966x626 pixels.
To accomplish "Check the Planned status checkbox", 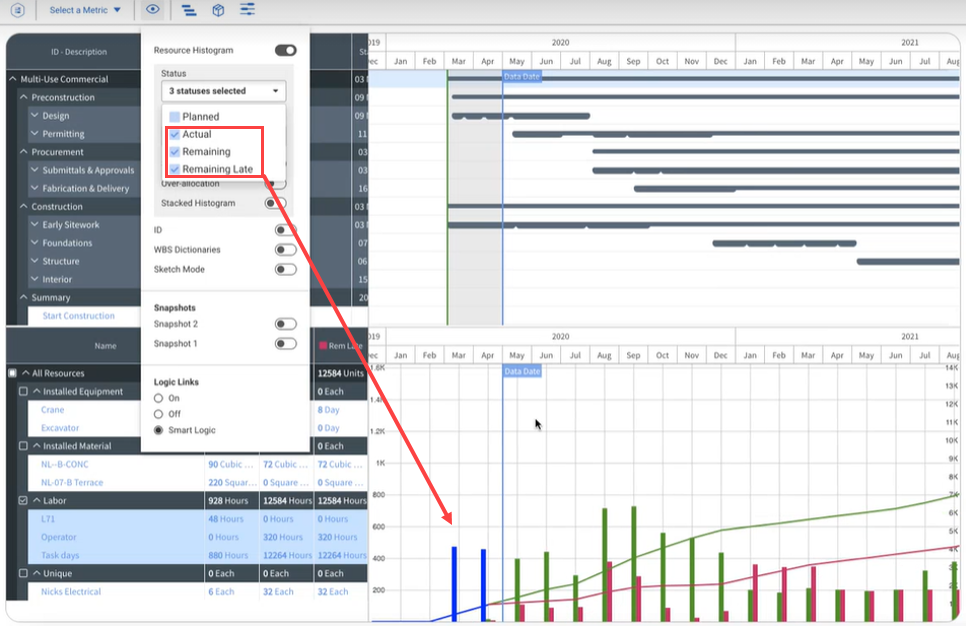I will pyautogui.click(x=175, y=117).
